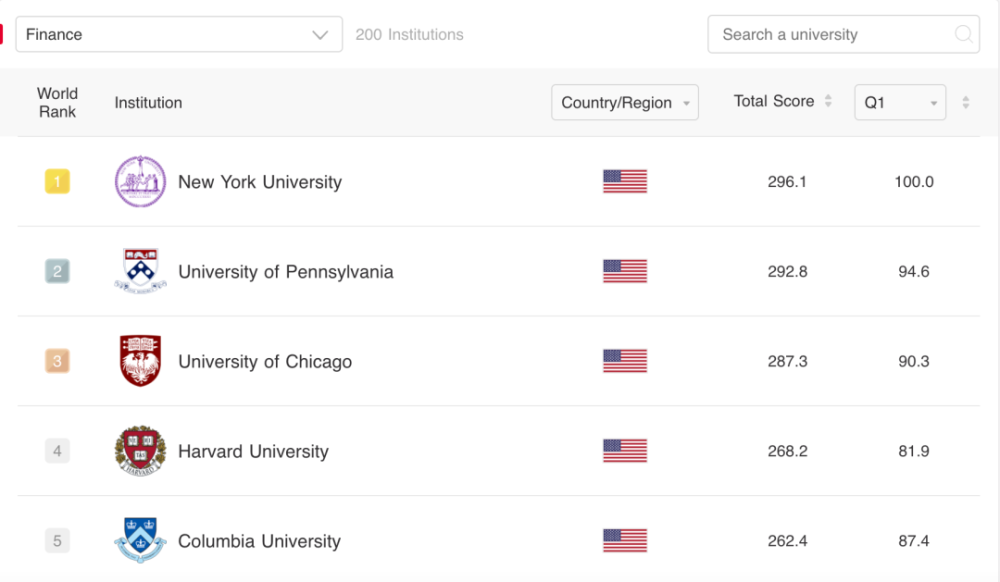1000x582 pixels.
Task: Sort by Total Score column
Action: [x=827, y=102]
